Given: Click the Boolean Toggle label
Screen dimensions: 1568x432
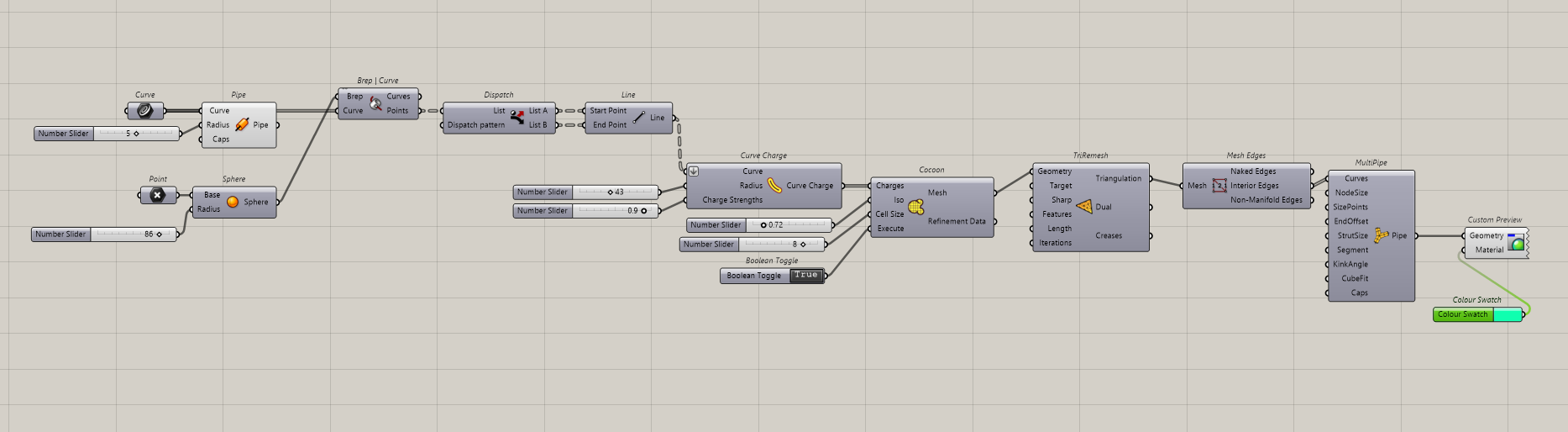Looking at the screenshot, I should pos(754,276).
